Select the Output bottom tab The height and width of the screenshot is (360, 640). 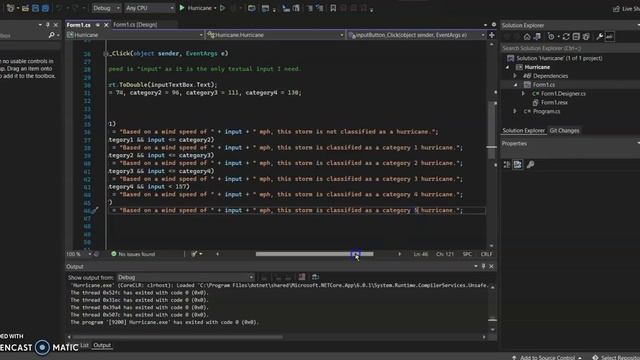click(x=102, y=345)
